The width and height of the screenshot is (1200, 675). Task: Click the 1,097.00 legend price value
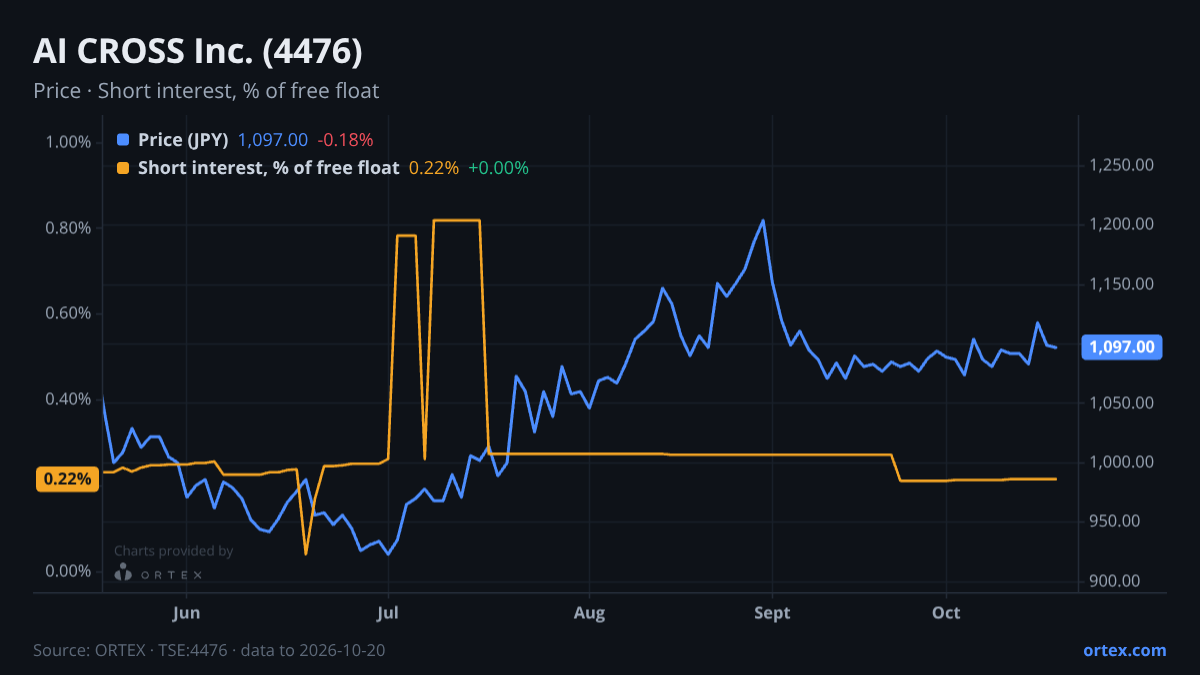pos(273,140)
